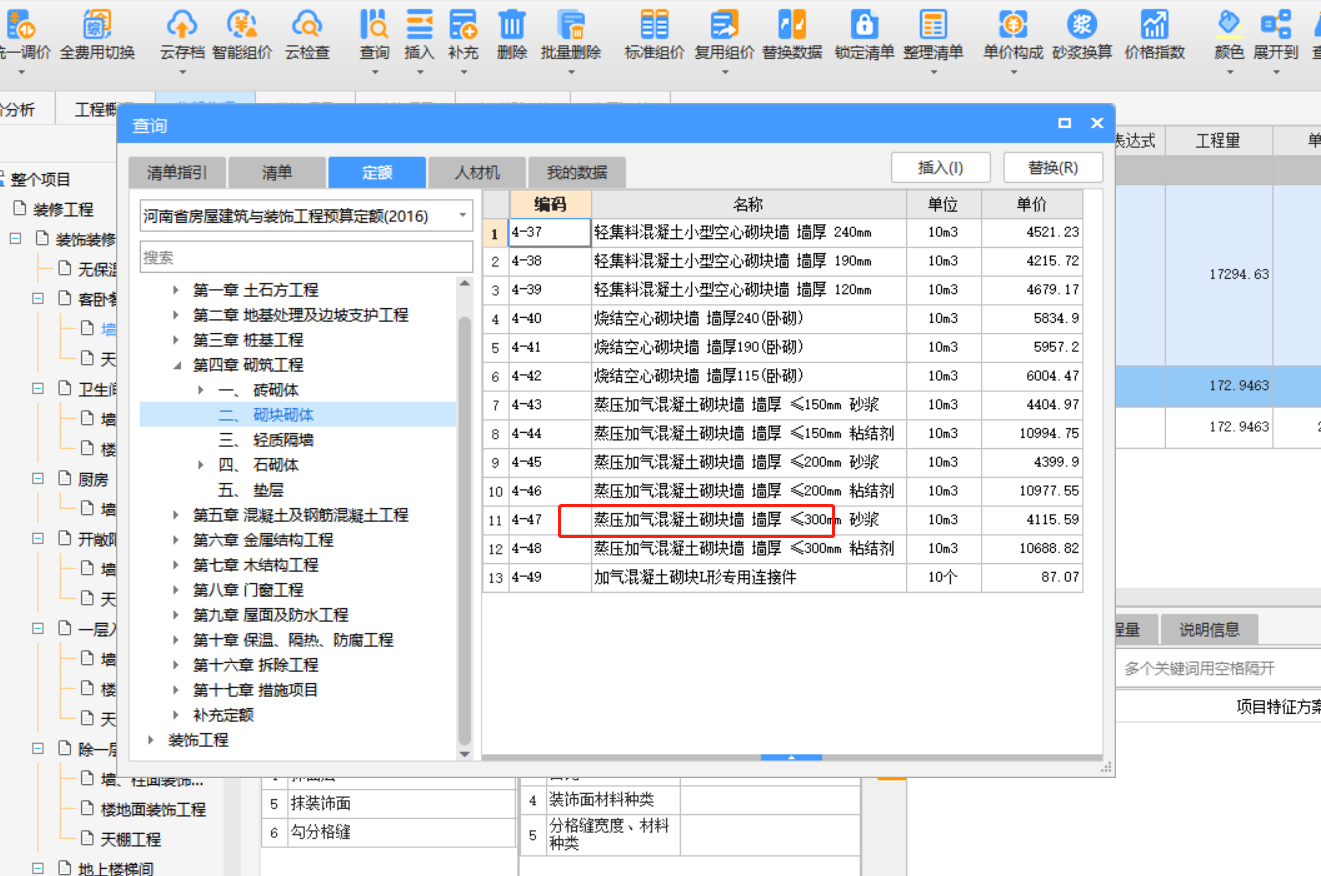Image resolution: width=1321 pixels, height=876 pixels.
Task: Expand 补充定额 tree node
Action: (x=176, y=715)
